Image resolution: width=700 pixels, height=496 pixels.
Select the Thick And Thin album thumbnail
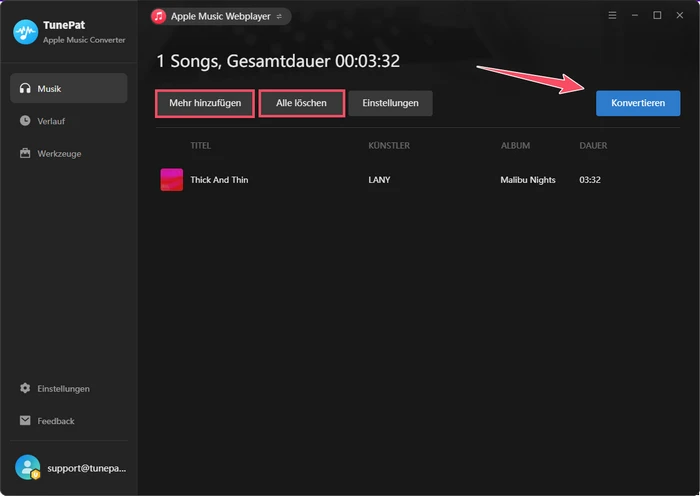(x=172, y=179)
